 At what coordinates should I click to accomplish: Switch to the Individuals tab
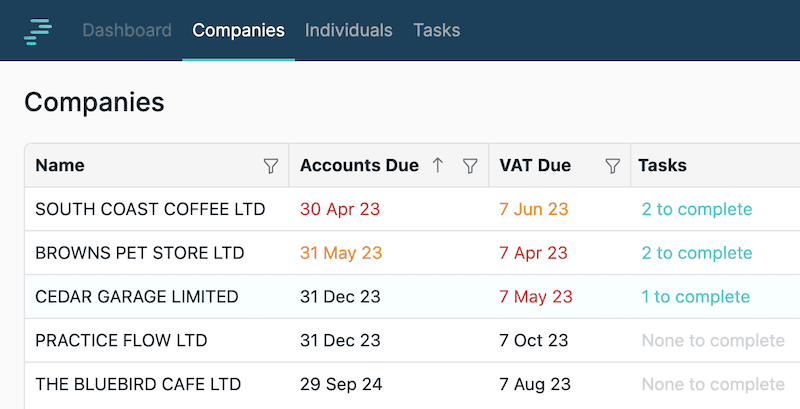[348, 30]
